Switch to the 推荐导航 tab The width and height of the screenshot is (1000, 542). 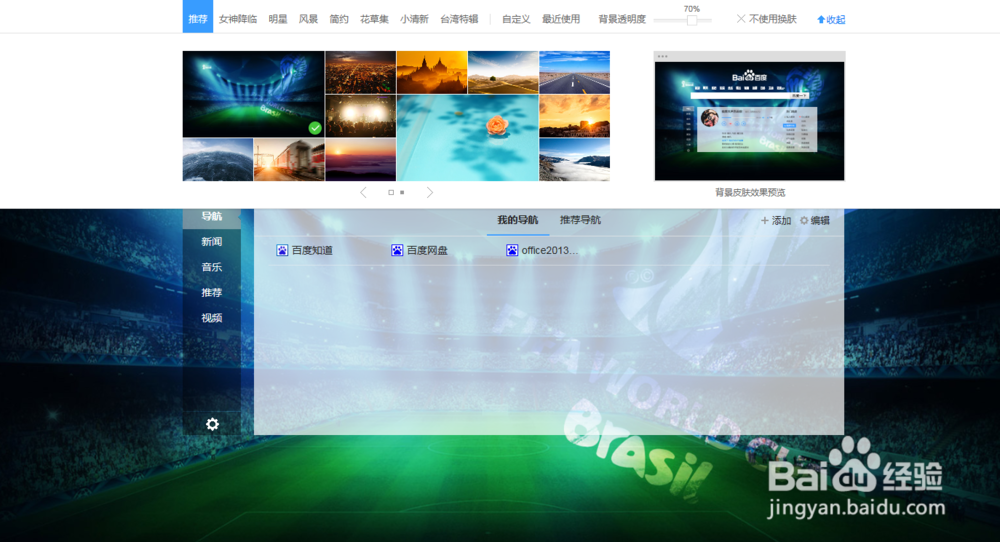click(x=580, y=220)
